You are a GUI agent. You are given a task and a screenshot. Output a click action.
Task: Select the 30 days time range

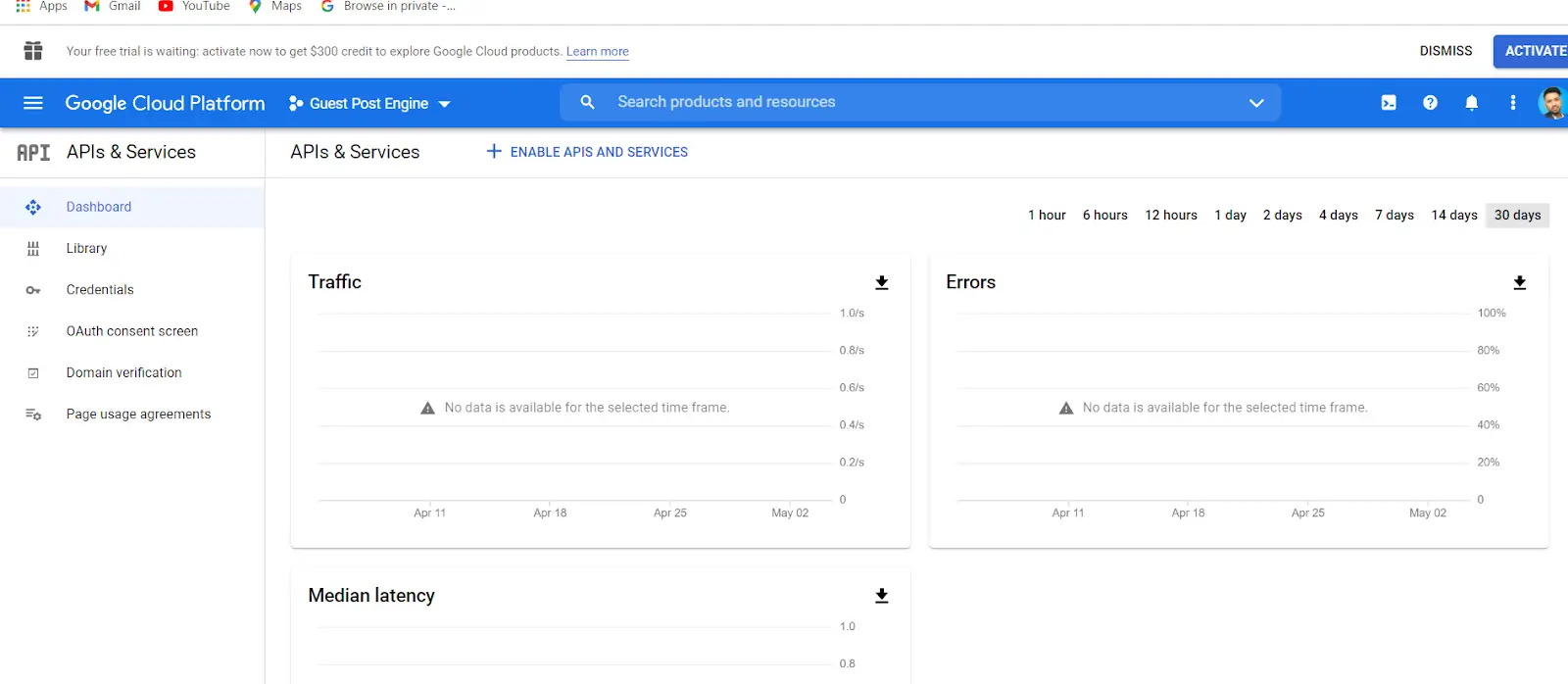(1517, 216)
